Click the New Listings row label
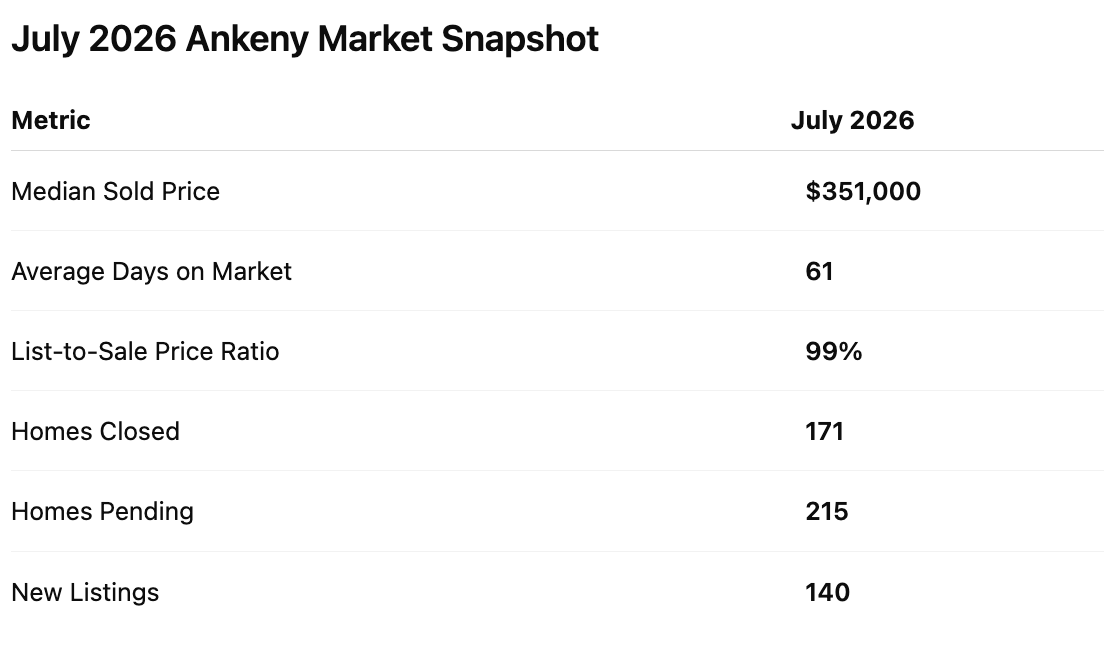The width and height of the screenshot is (1104, 652). pyautogui.click(x=85, y=593)
